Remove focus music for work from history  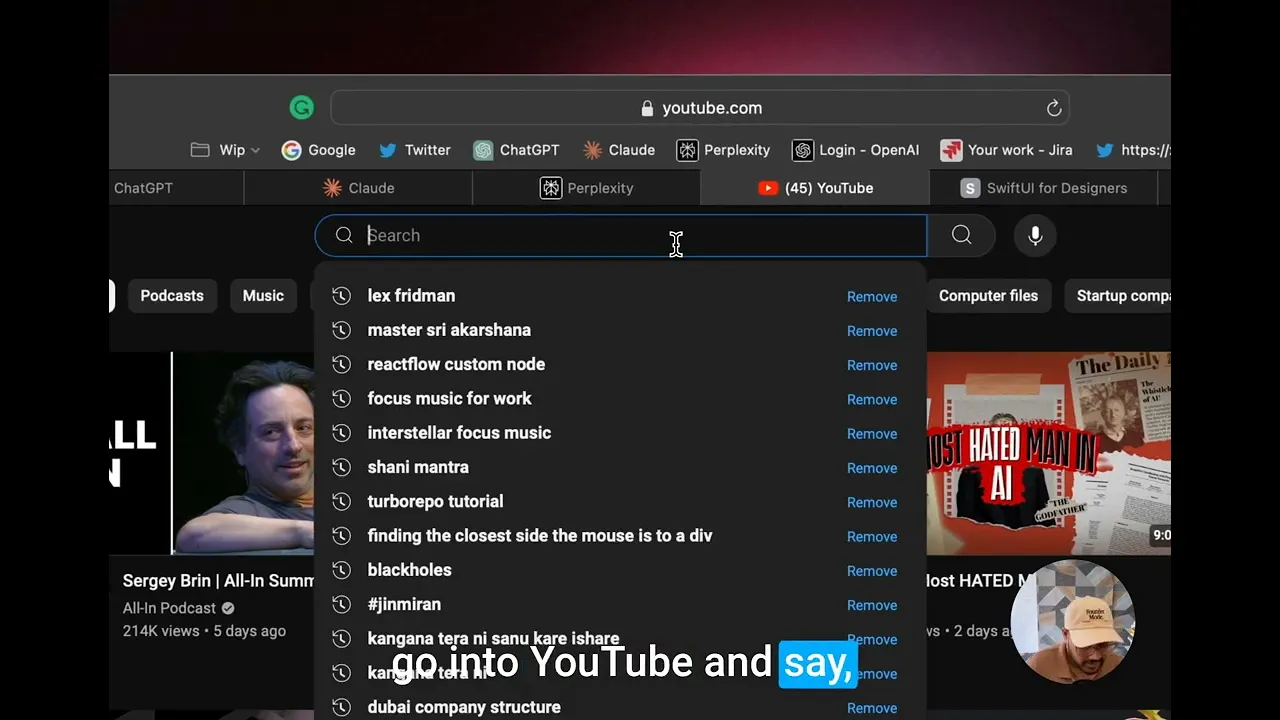tap(872, 399)
